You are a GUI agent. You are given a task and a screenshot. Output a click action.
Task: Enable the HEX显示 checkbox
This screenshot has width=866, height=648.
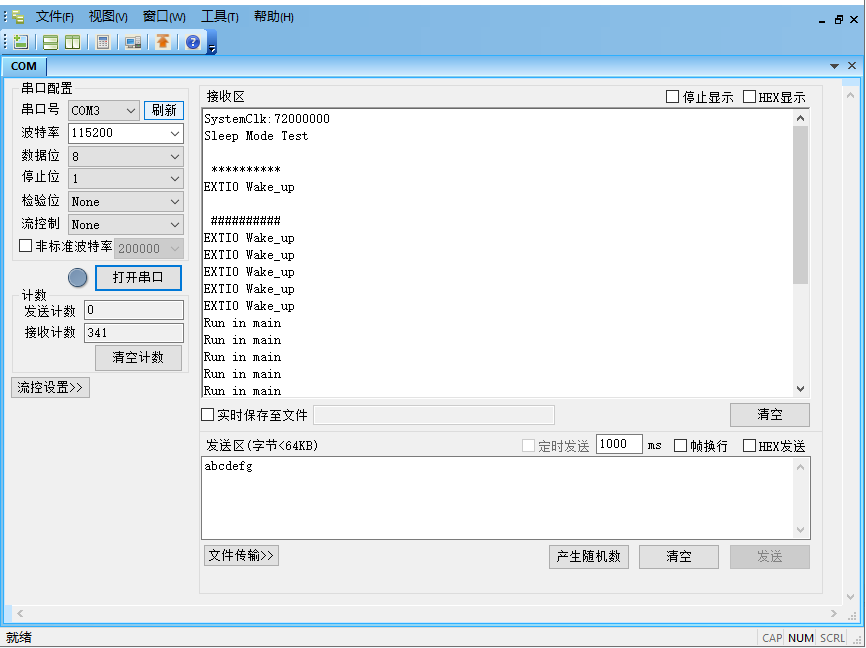[x=749, y=97]
